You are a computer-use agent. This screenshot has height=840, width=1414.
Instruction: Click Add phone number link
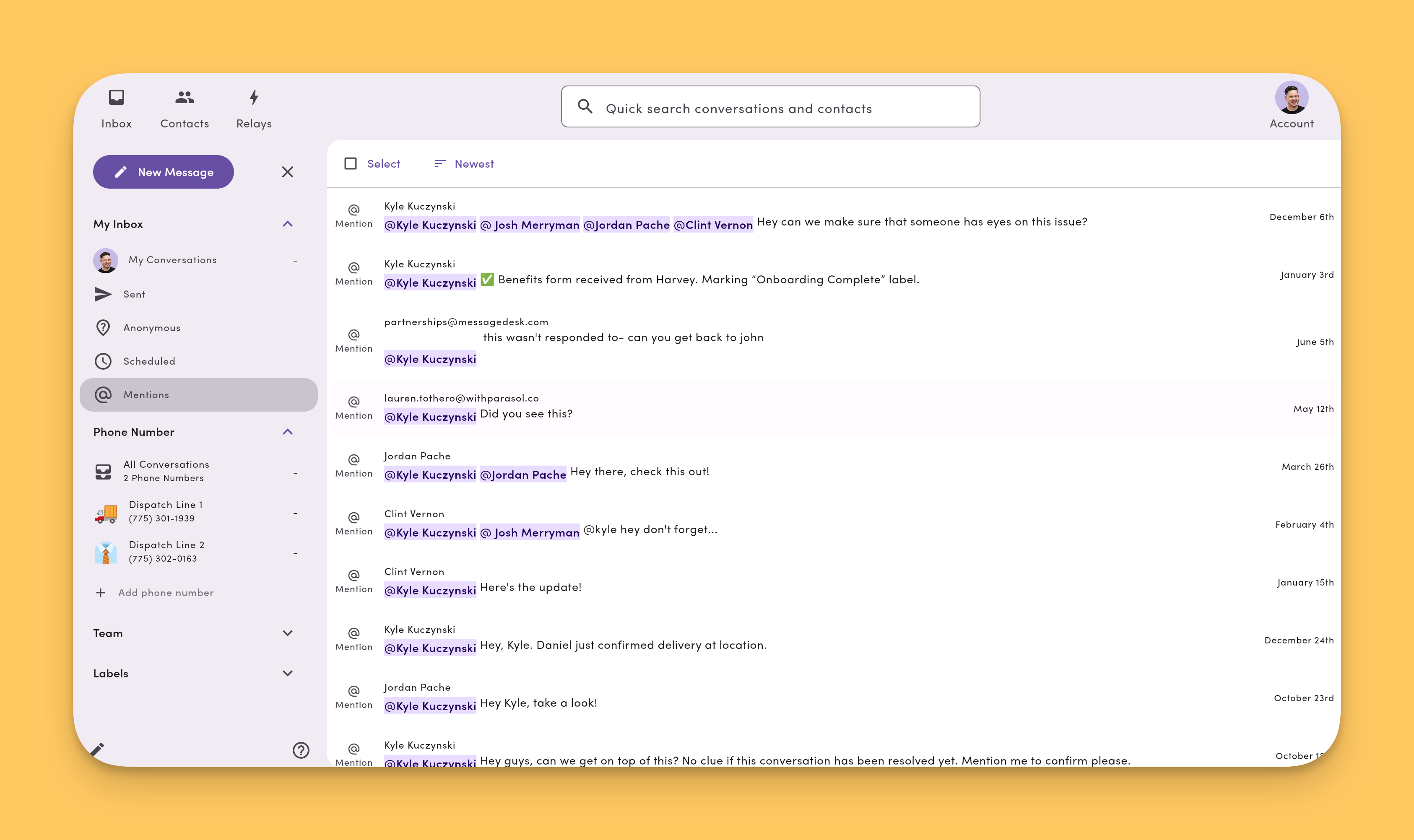point(166,593)
